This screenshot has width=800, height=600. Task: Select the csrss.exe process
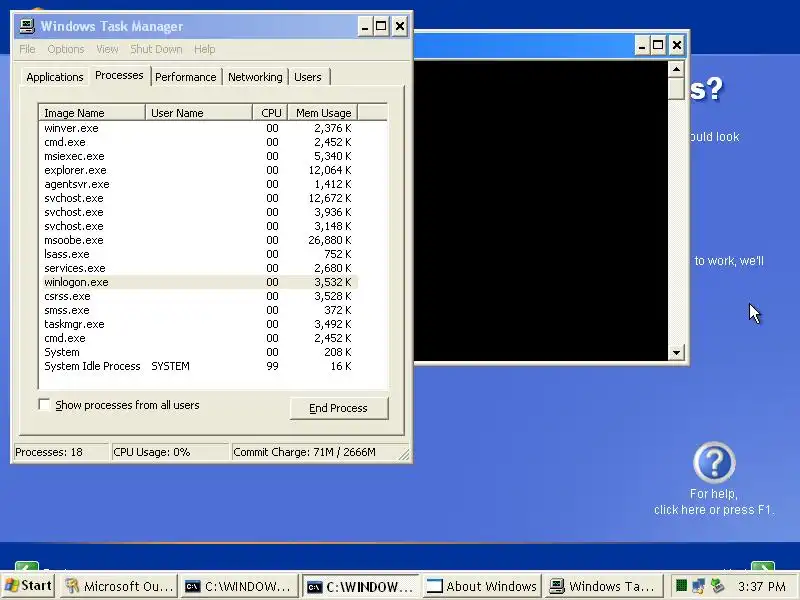(198, 296)
